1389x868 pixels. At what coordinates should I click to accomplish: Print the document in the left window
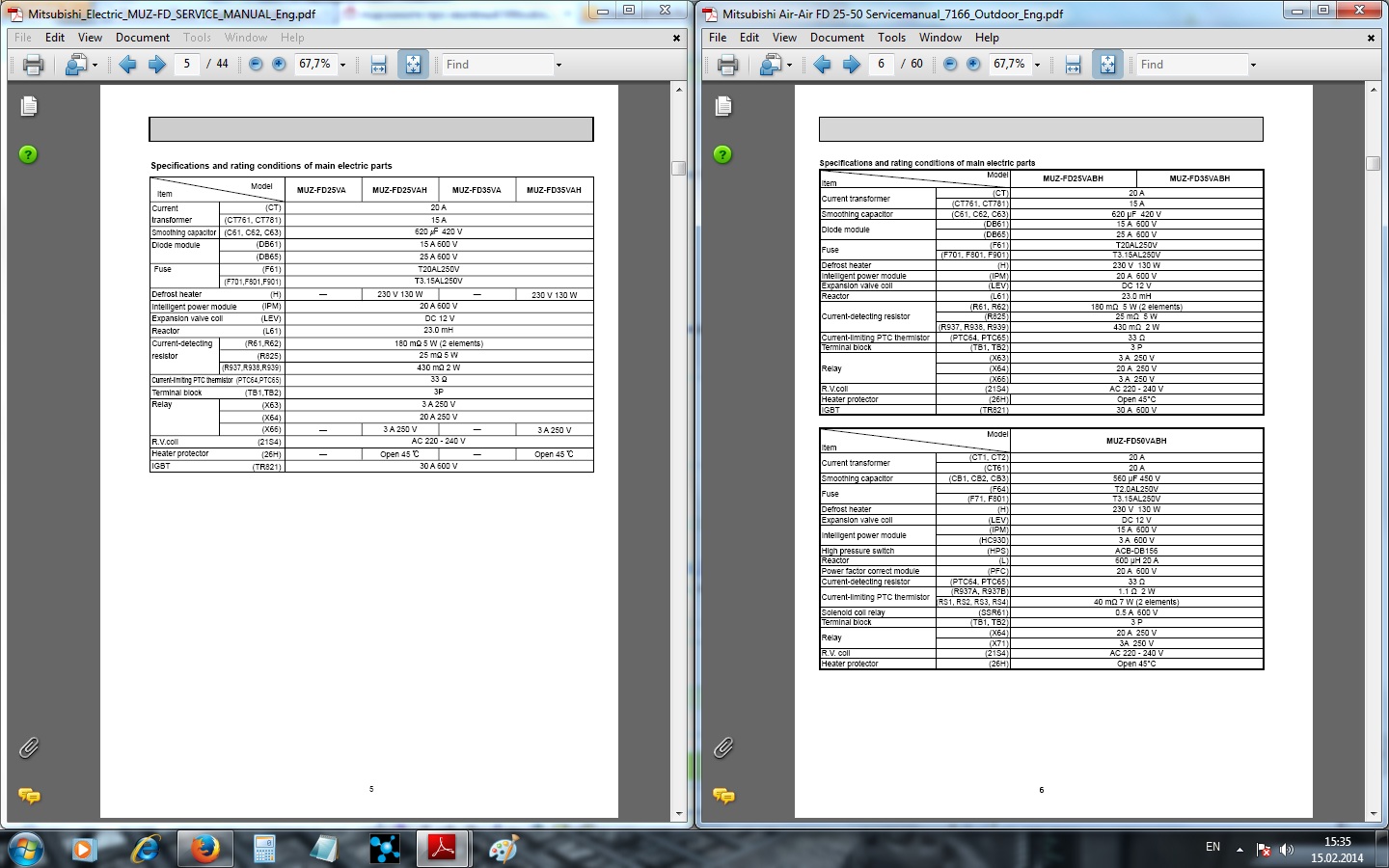33,65
